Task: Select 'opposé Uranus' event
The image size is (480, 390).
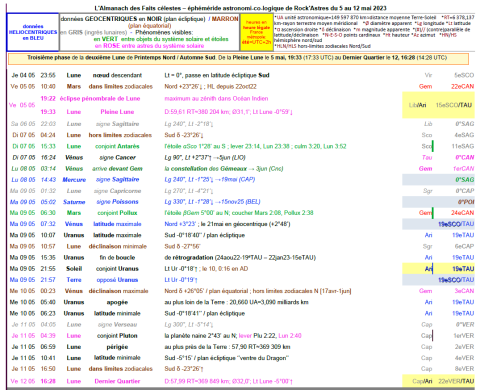Action: tap(117, 280)
